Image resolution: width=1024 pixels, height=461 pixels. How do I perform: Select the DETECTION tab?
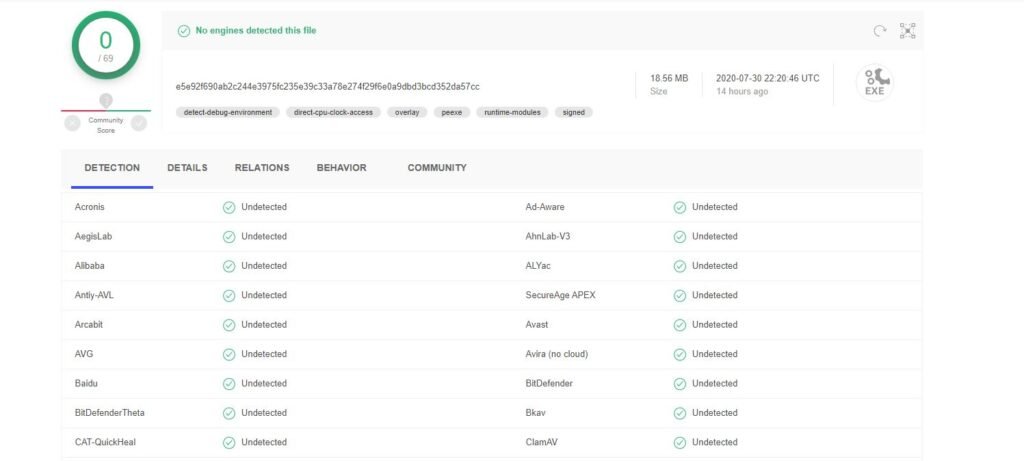click(112, 168)
